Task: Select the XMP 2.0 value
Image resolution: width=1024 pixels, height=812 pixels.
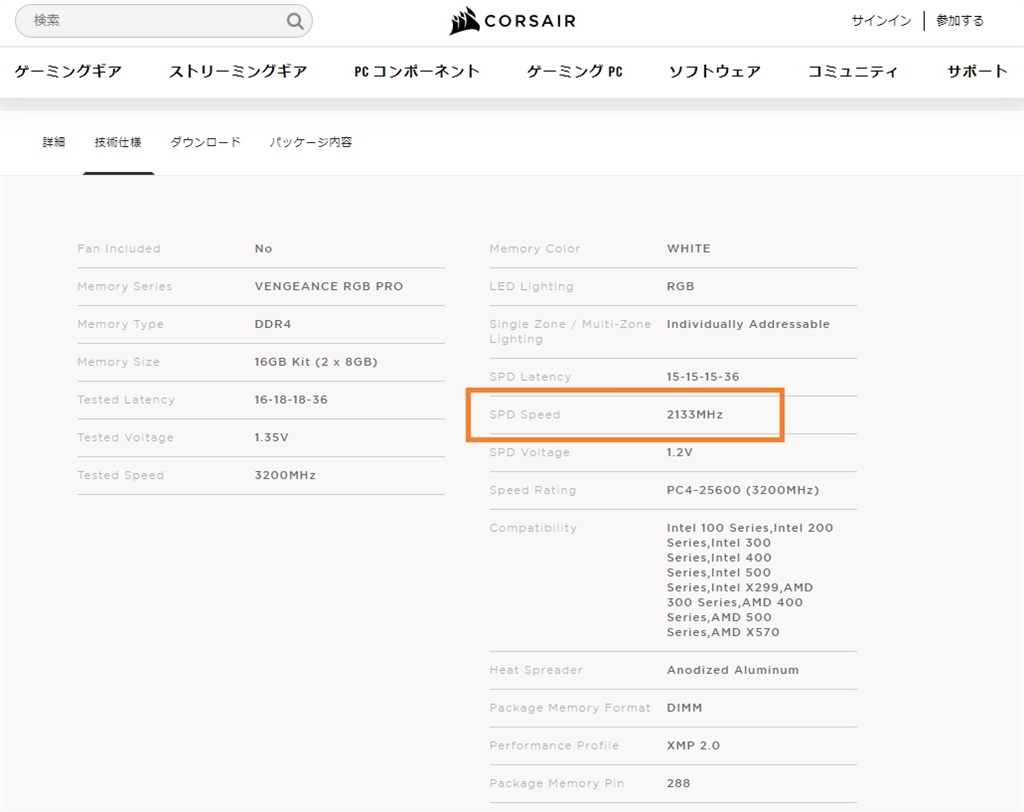Action: pyautogui.click(x=693, y=746)
